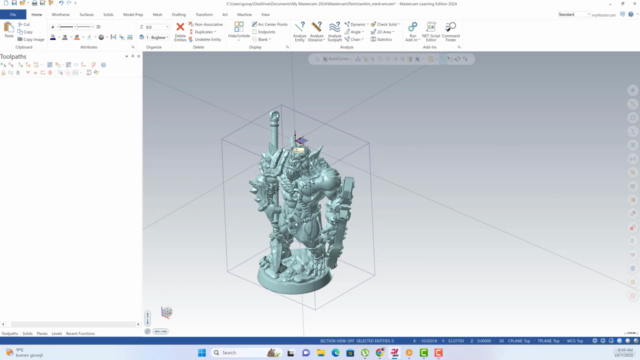Toggle Endpoints display
Screen dimensions: 640x360
pos(264,32)
